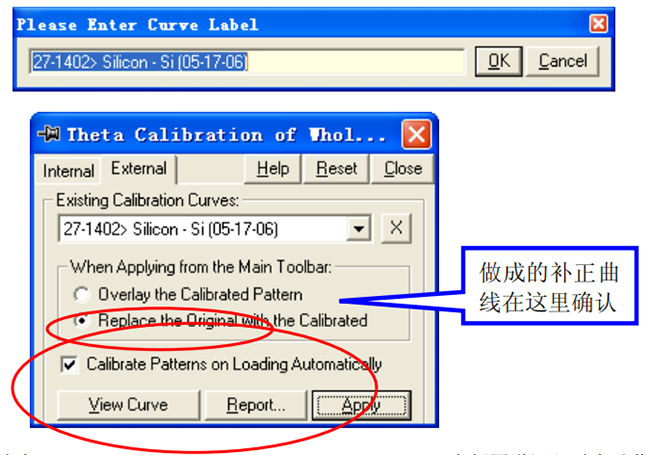Cancel the curve label dialog
The image size is (650, 455).
[x=562, y=61]
